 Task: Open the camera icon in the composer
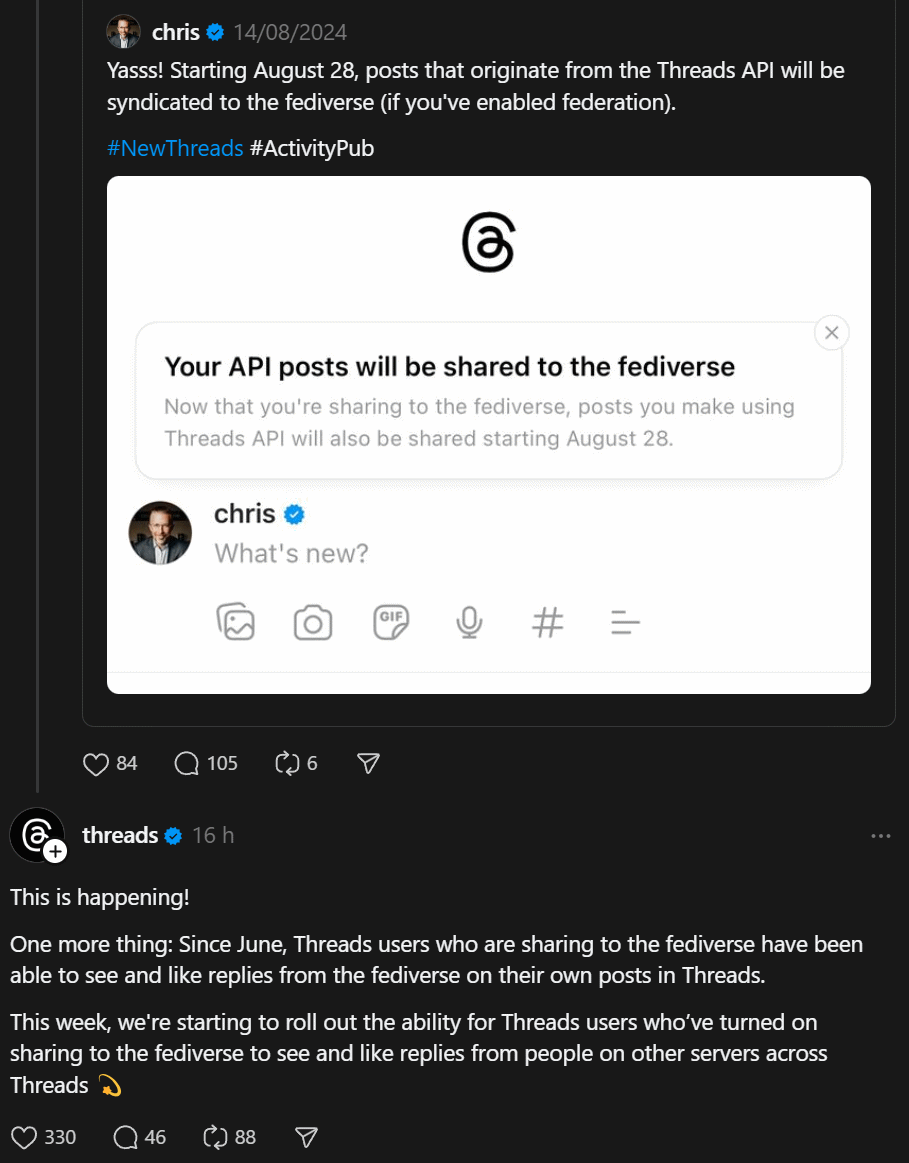[313, 621]
